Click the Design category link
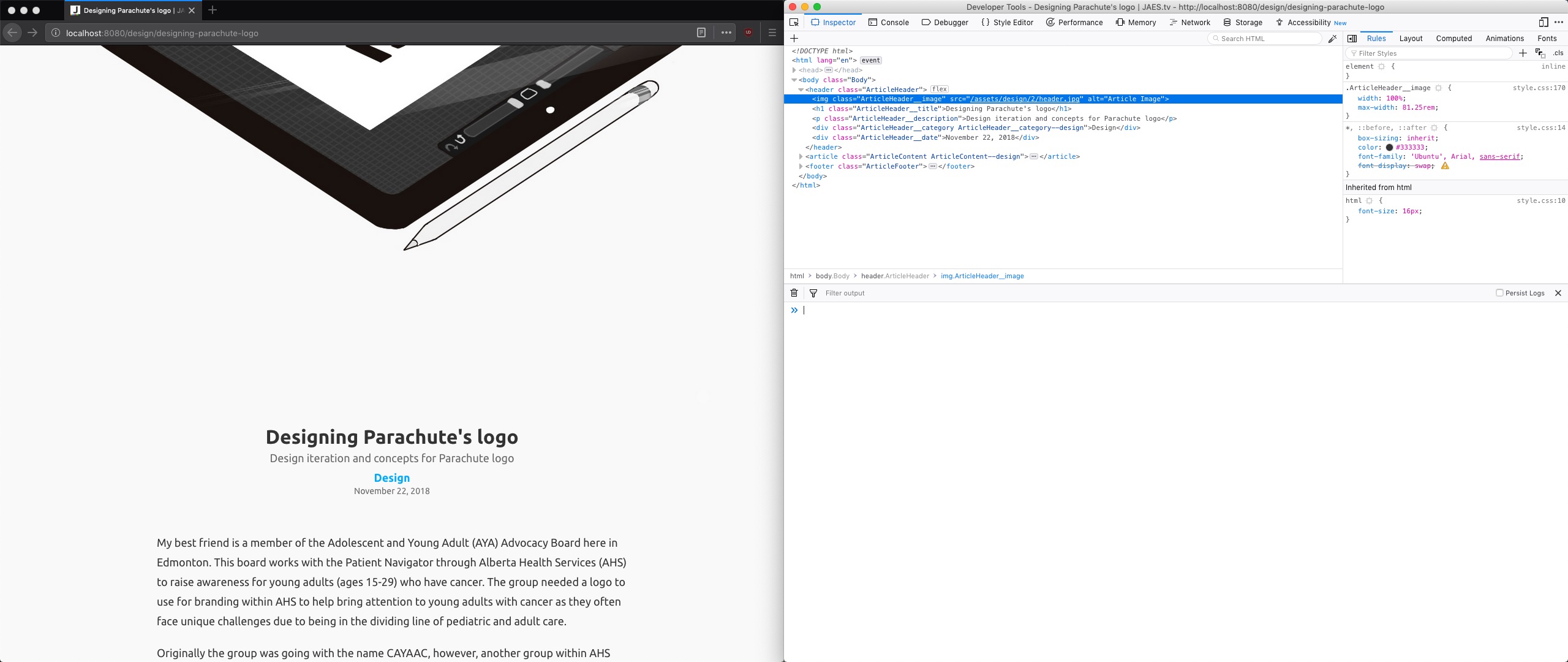 (391, 477)
